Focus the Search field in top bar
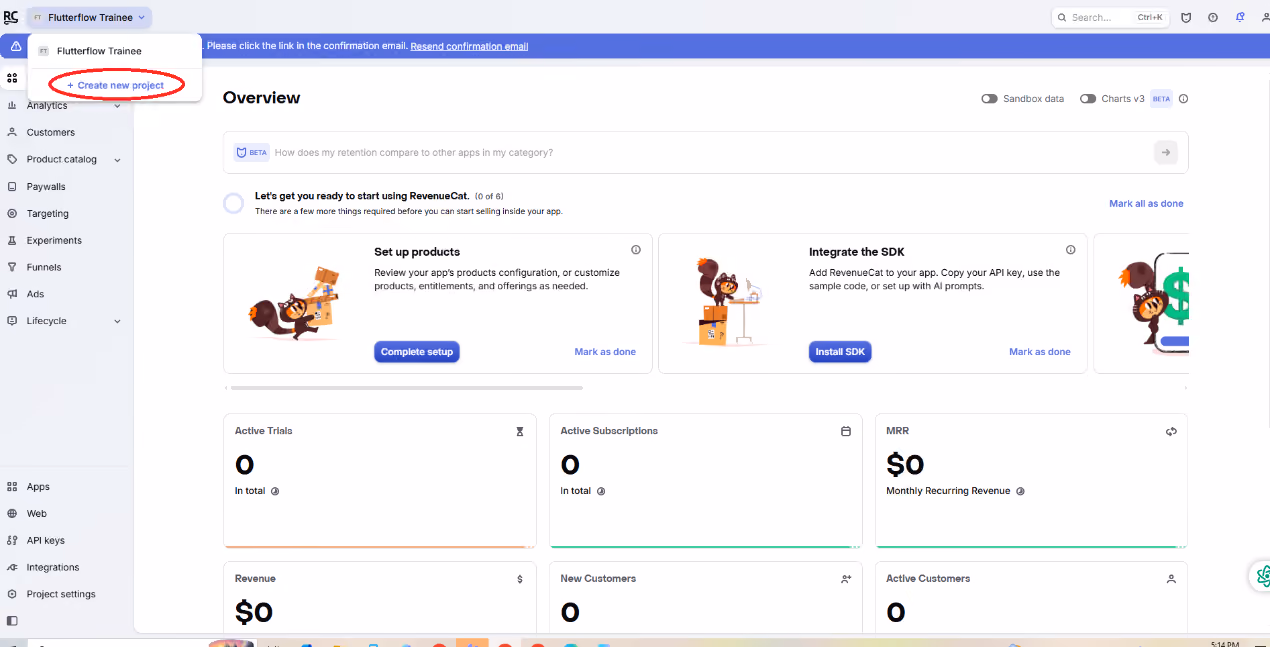Viewport: 1270px width, 647px height. pos(1109,17)
